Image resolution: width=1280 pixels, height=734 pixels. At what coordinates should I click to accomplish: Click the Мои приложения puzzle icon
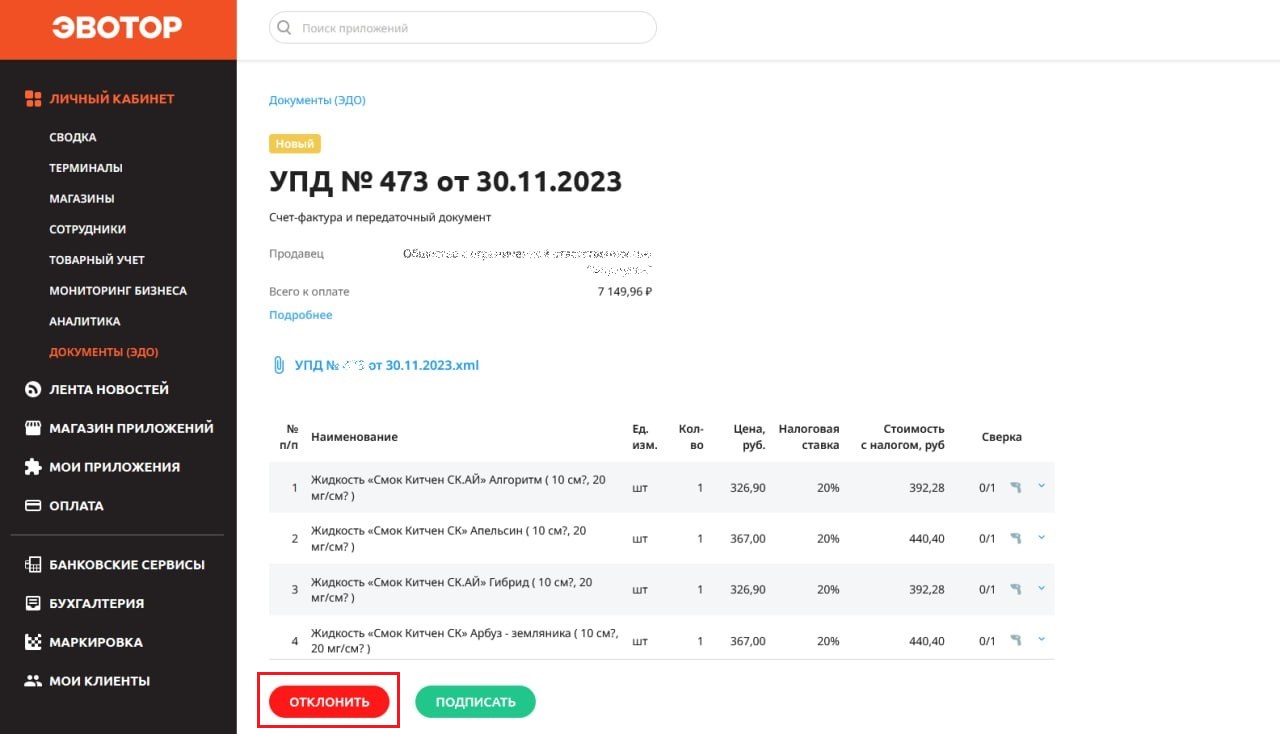33,467
